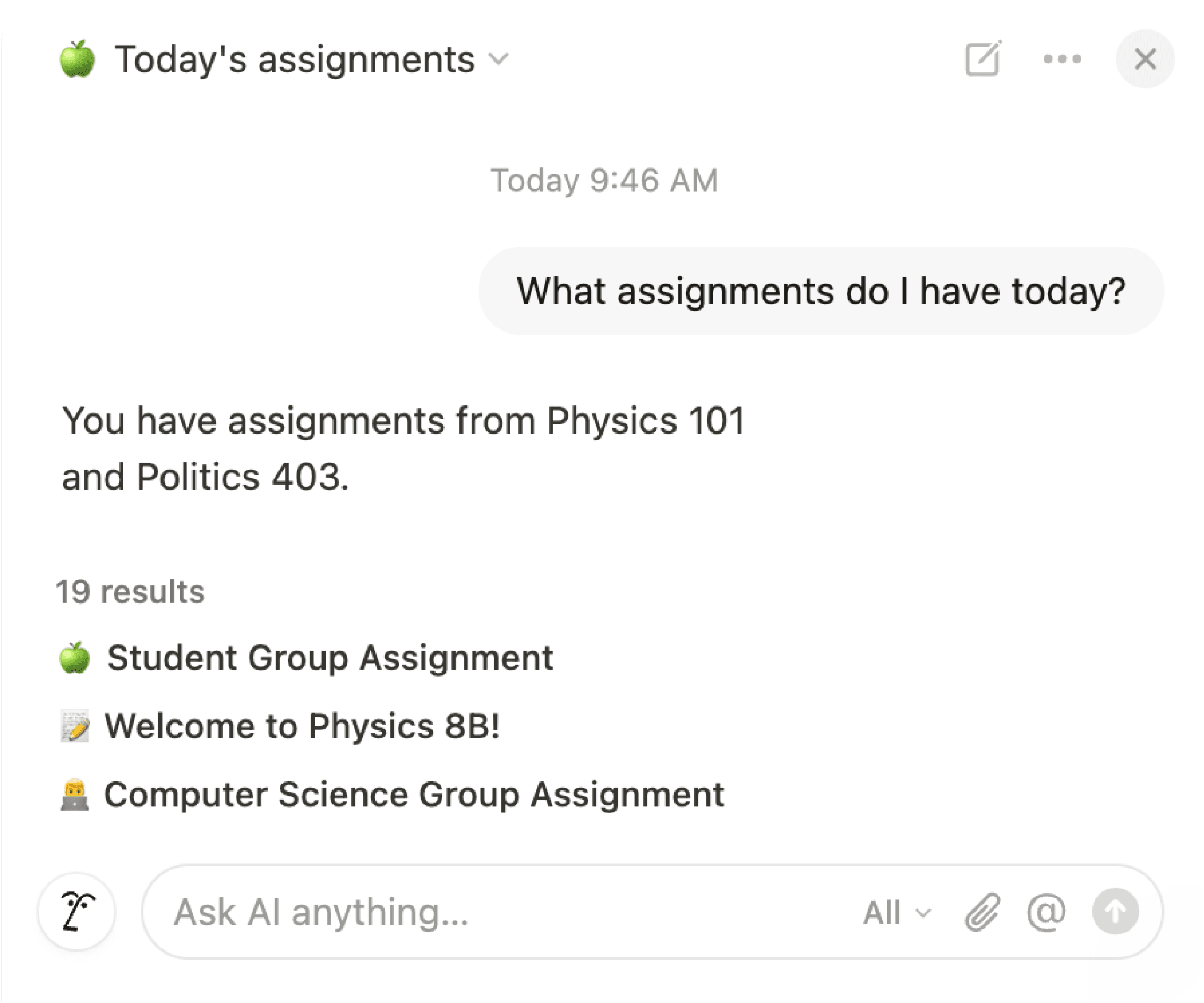Image resolution: width=1204 pixels, height=1003 pixels.
Task: Click the user message bubble about assignments
Action: 821,291
